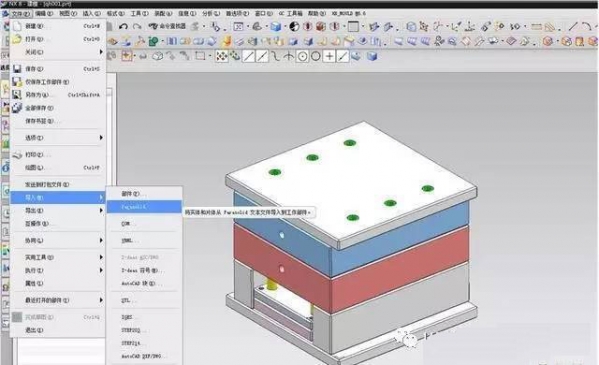Click the open-folder icon next to 打开

(16, 39)
